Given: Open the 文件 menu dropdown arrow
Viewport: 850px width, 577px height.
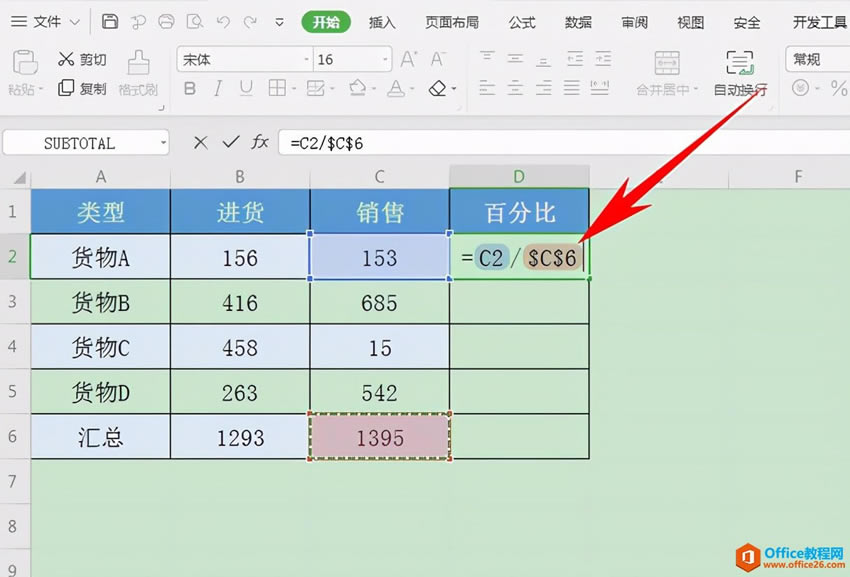Looking at the screenshot, I should 75,22.
